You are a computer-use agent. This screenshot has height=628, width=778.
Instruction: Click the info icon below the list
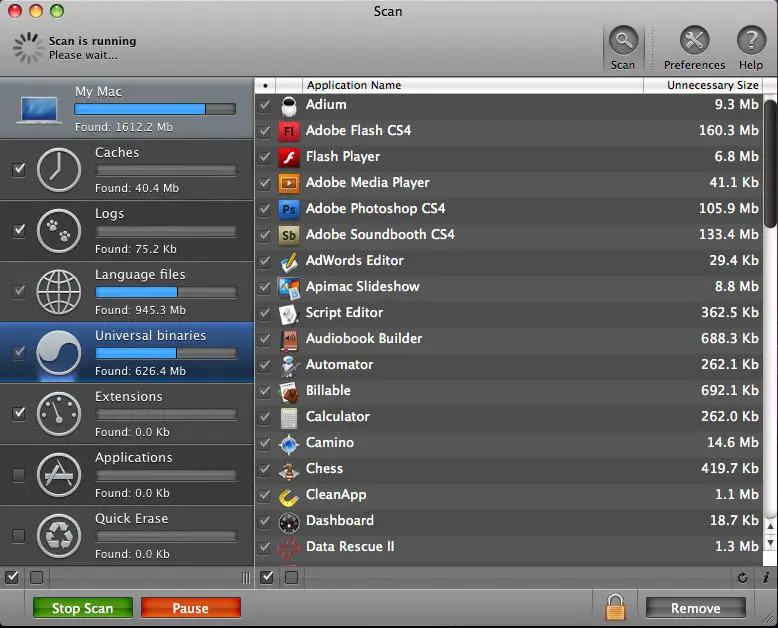point(766,577)
